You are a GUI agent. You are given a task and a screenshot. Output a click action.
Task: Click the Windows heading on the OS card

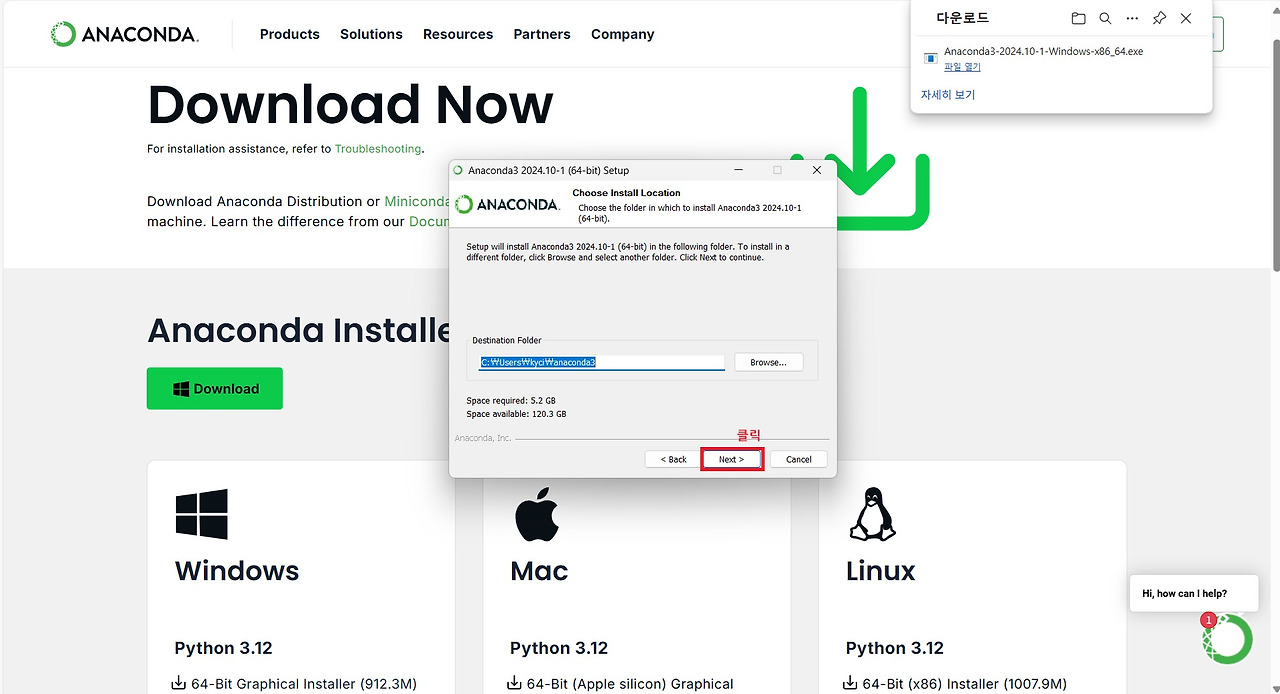(237, 571)
